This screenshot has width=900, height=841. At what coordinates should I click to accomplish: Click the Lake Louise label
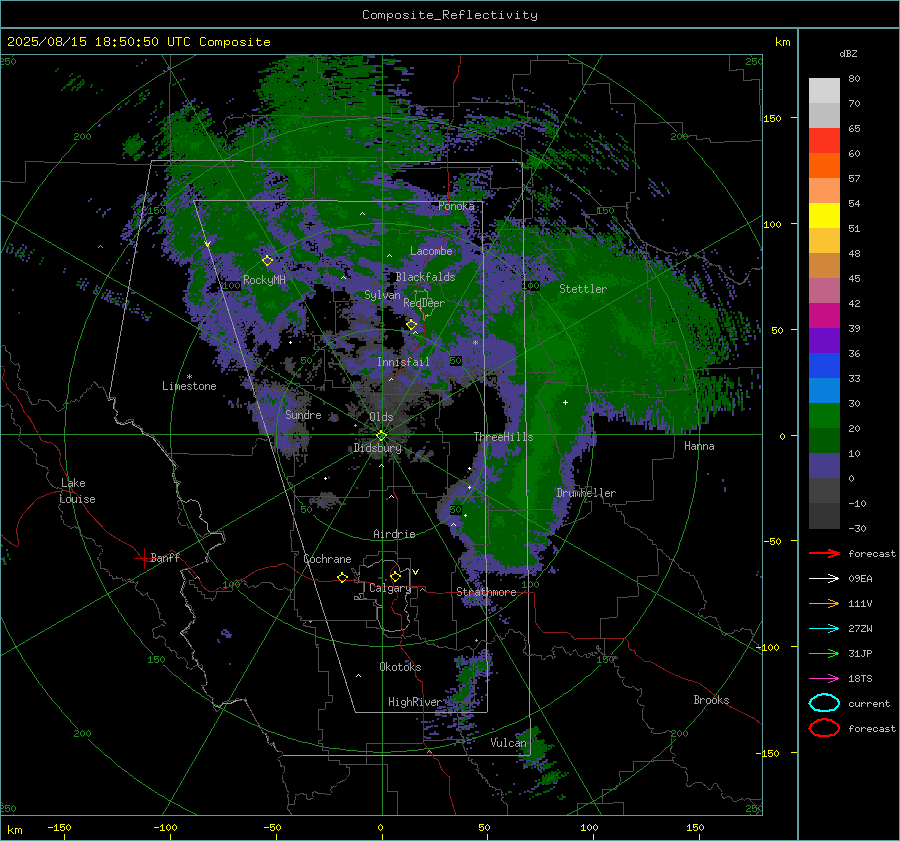77,491
